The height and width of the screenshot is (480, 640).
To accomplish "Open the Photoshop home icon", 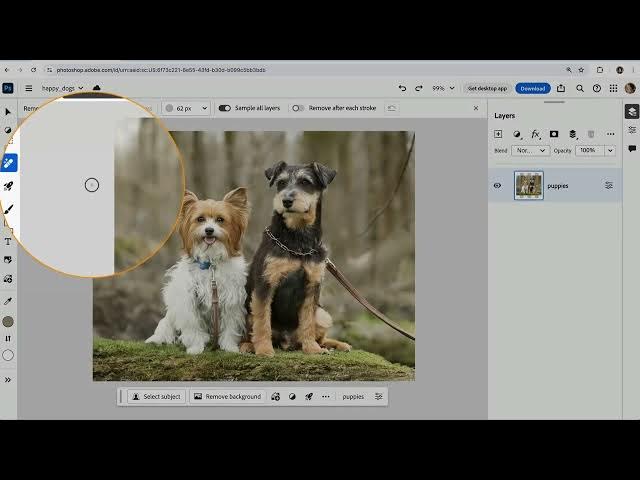I will [x=8, y=88].
